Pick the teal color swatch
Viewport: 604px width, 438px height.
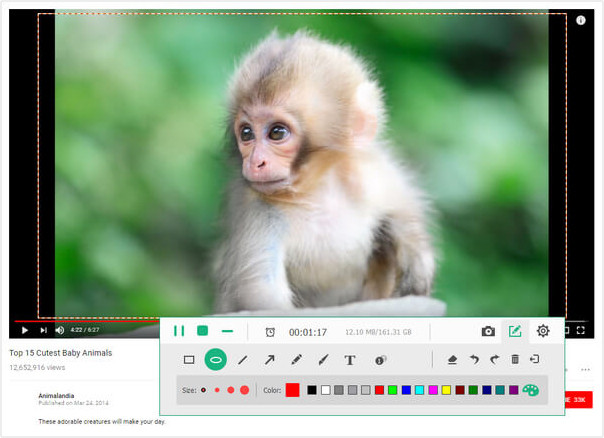coord(500,390)
